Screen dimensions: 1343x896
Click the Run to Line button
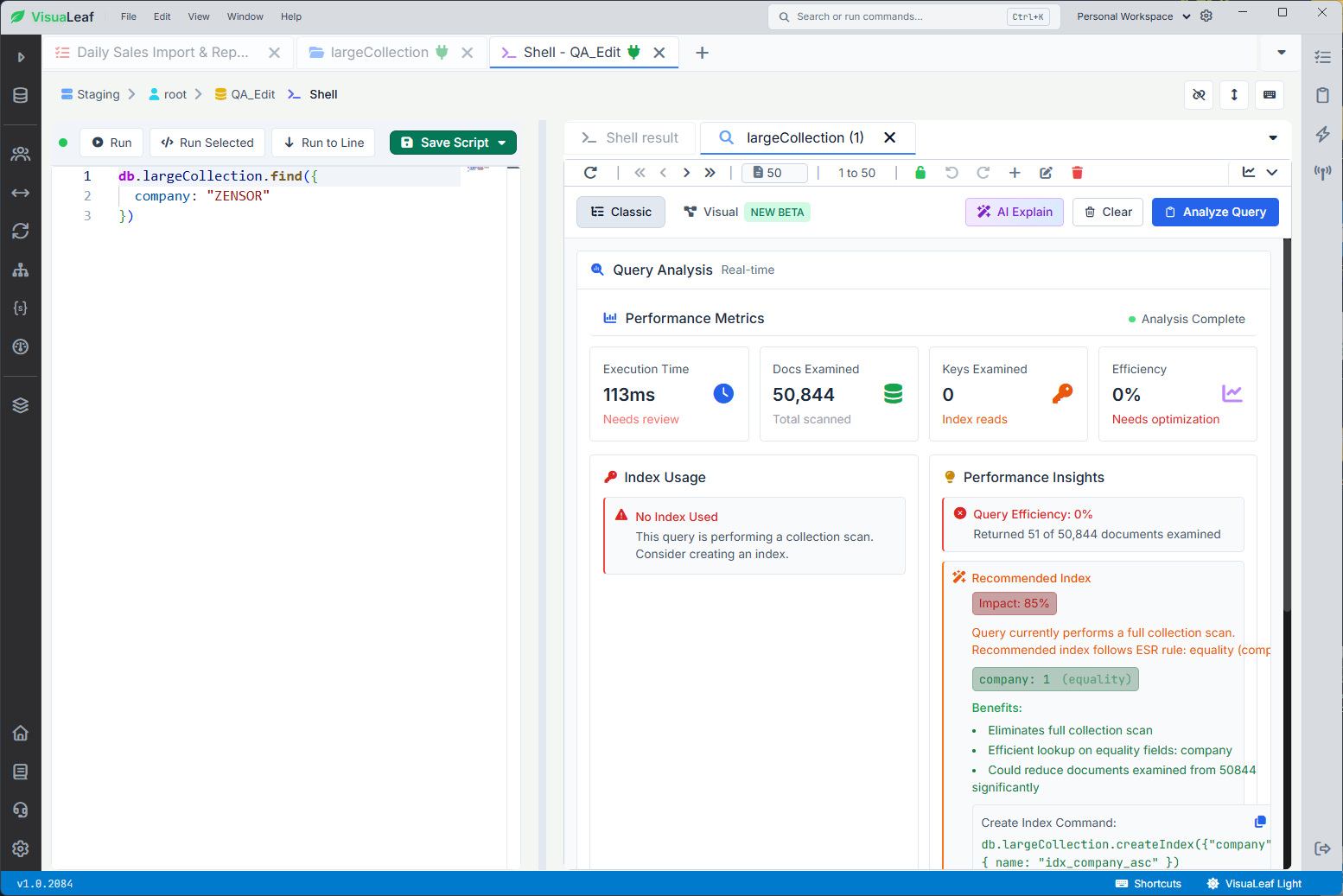click(323, 143)
